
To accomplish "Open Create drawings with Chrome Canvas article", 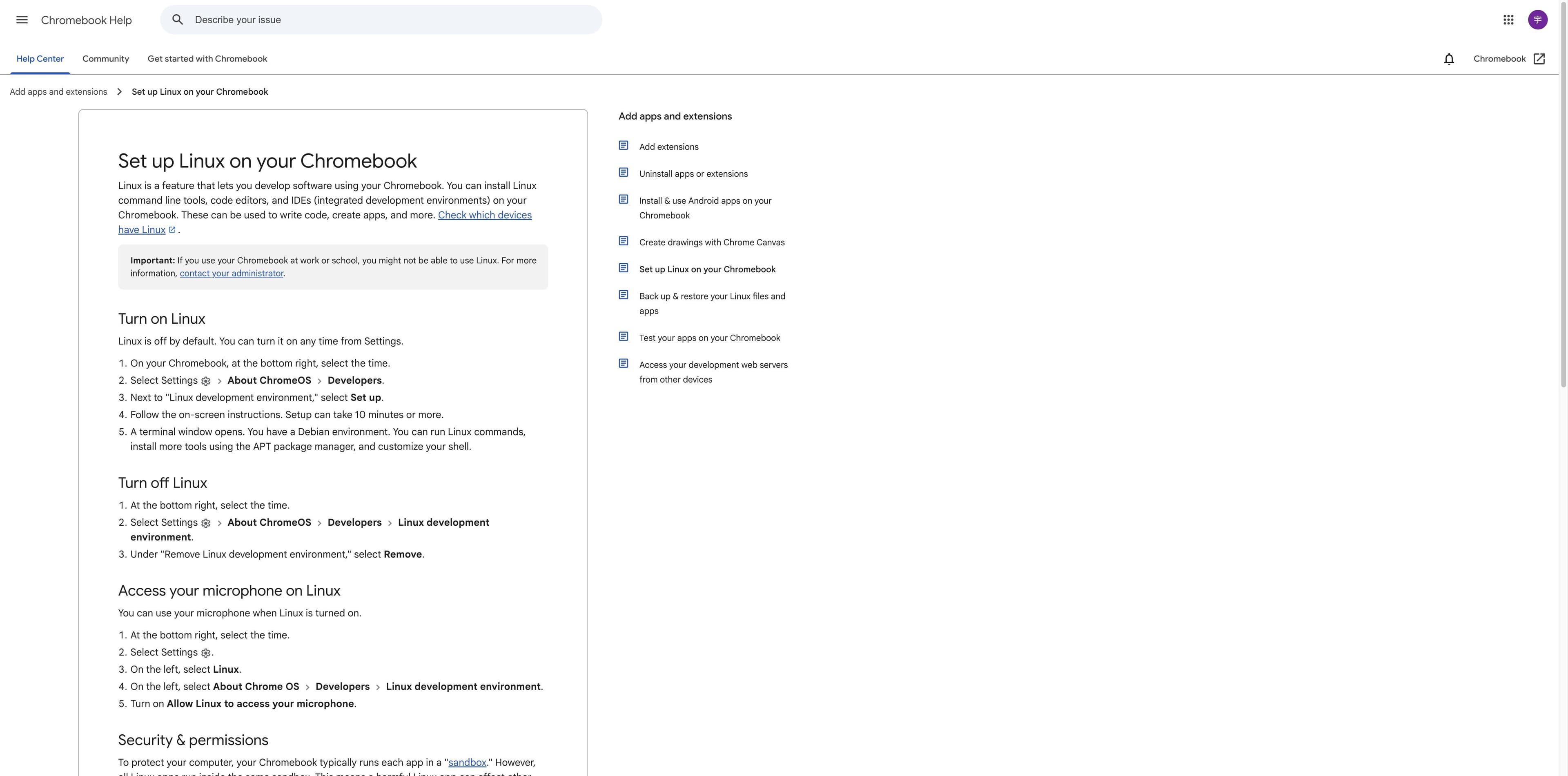I will tap(712, 242).
